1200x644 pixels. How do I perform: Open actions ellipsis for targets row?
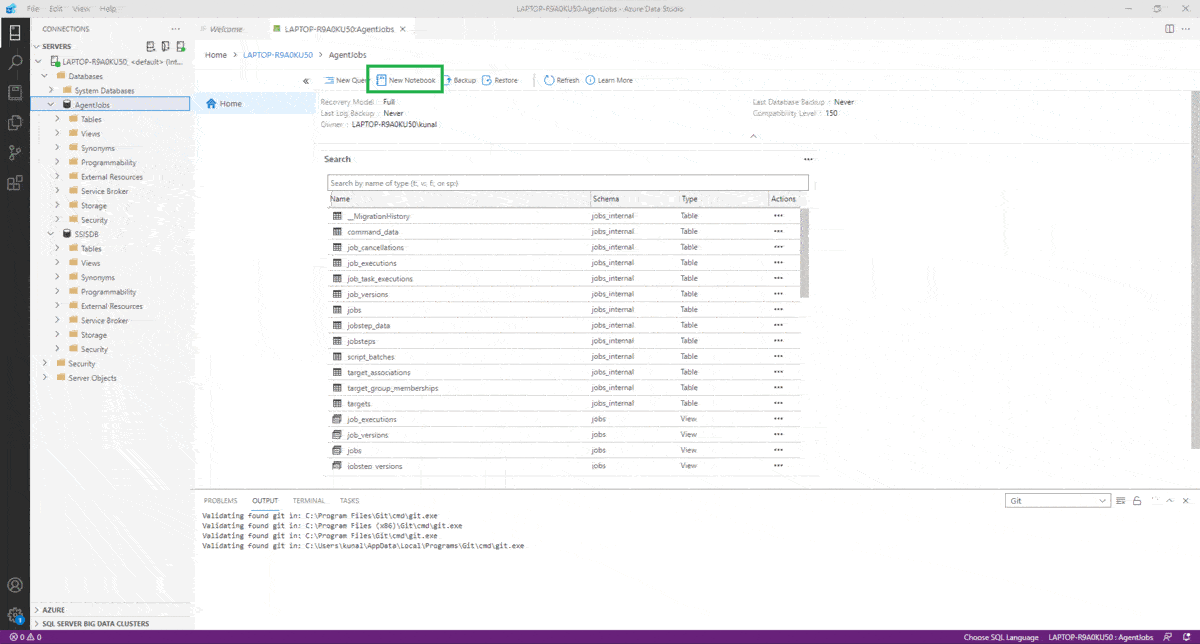click(x=778, y=403)
